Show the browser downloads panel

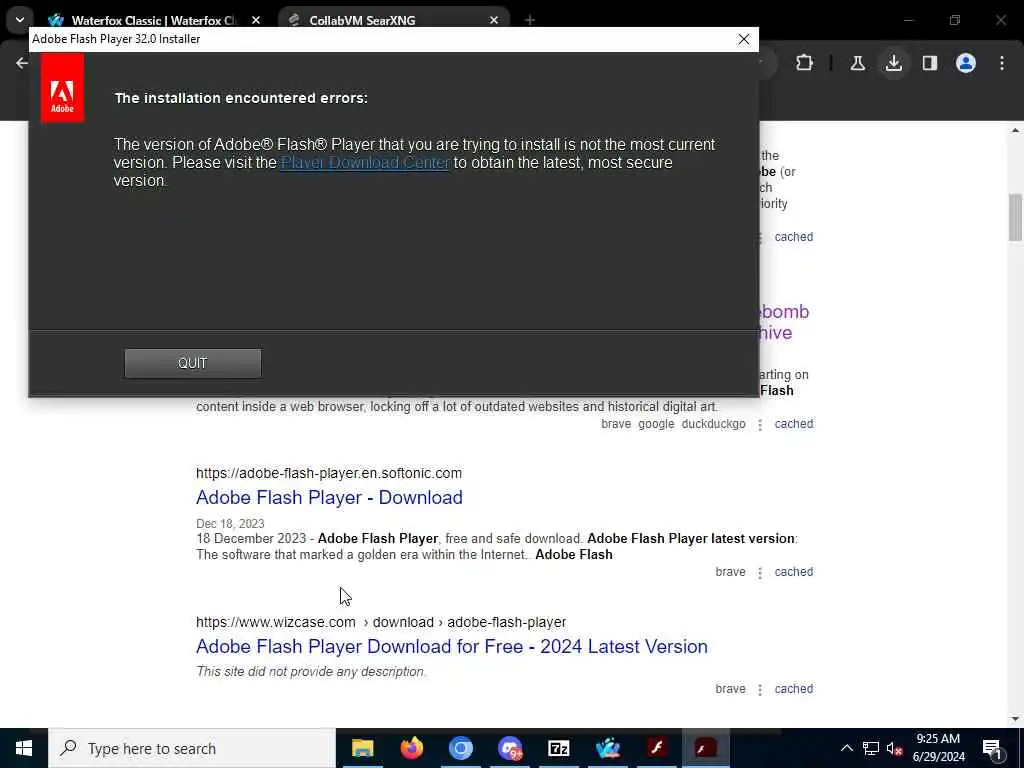[x=893, y=63]
